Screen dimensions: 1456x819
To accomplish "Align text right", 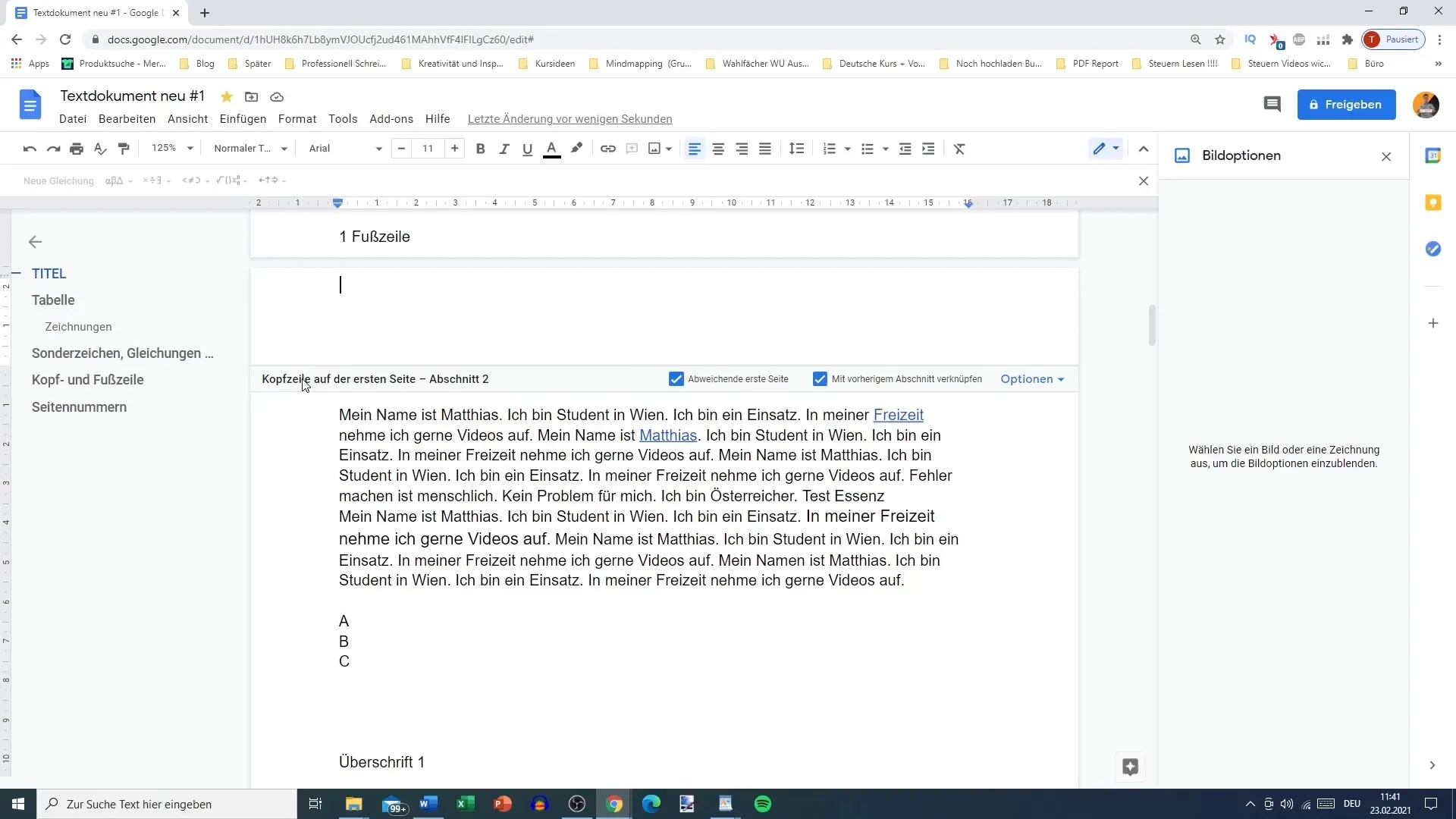I will 742,149.
